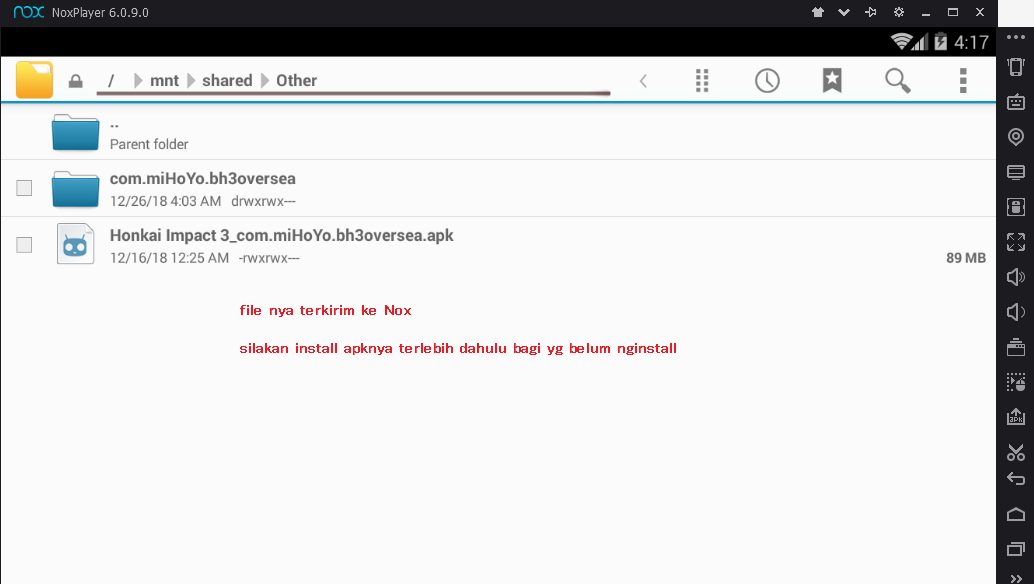
Task: Tick checkbox for Honkai Impact 3 apk
Action: click(x=24, y=245)
